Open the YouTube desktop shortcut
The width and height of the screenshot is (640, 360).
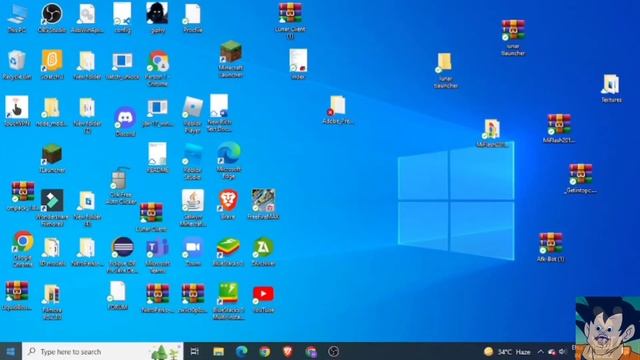coord(264,299)
